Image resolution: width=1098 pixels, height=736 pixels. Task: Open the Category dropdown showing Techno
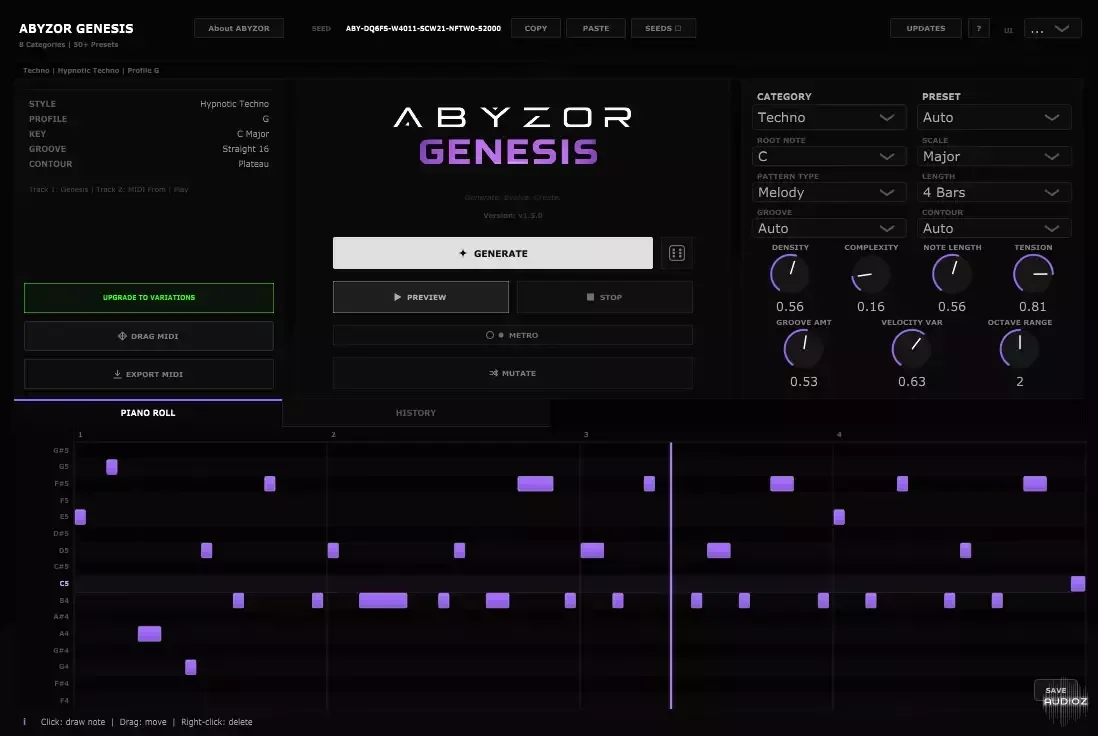(829, 117)
